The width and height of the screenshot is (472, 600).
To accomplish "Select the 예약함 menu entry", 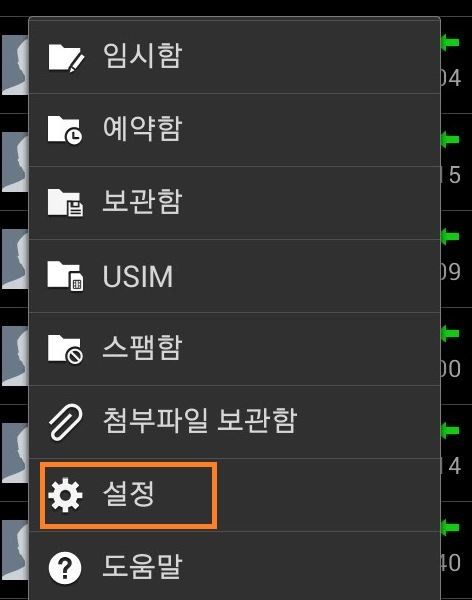I will point(234,130).
